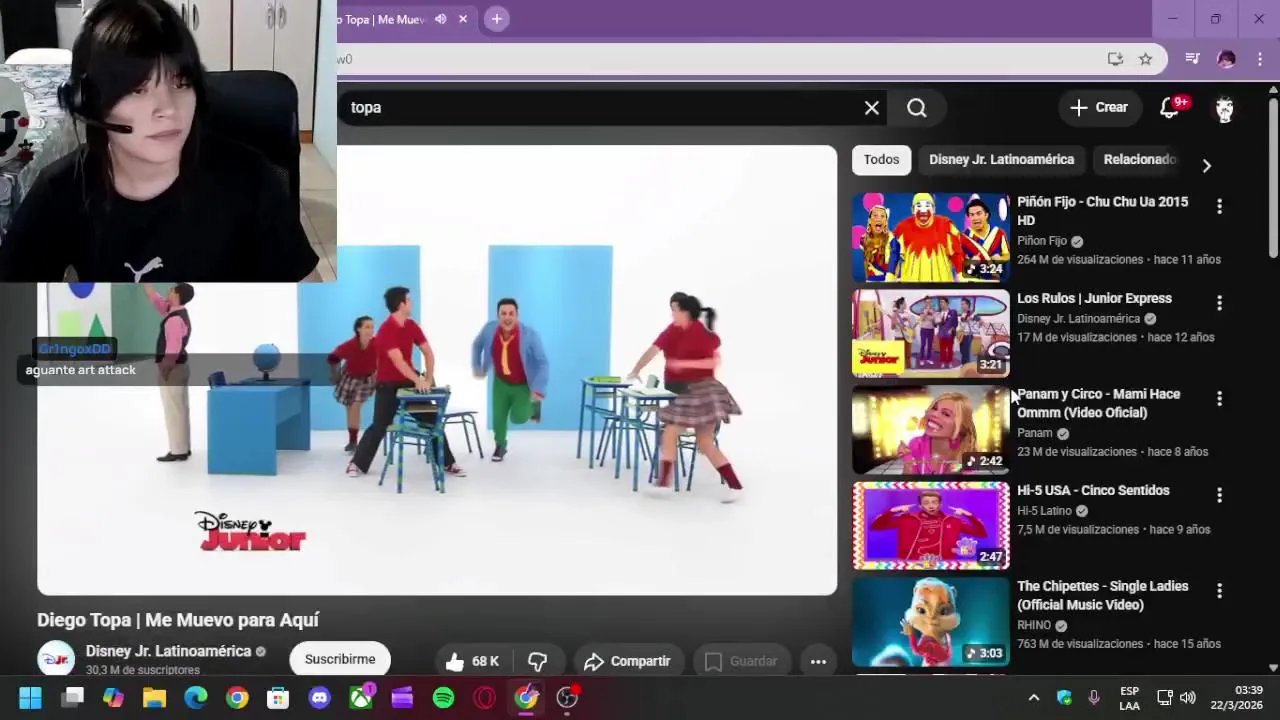This screenshot has height=720, width=1280.
Task: Expand hidden system tray icons
Action: point(1034,698)
